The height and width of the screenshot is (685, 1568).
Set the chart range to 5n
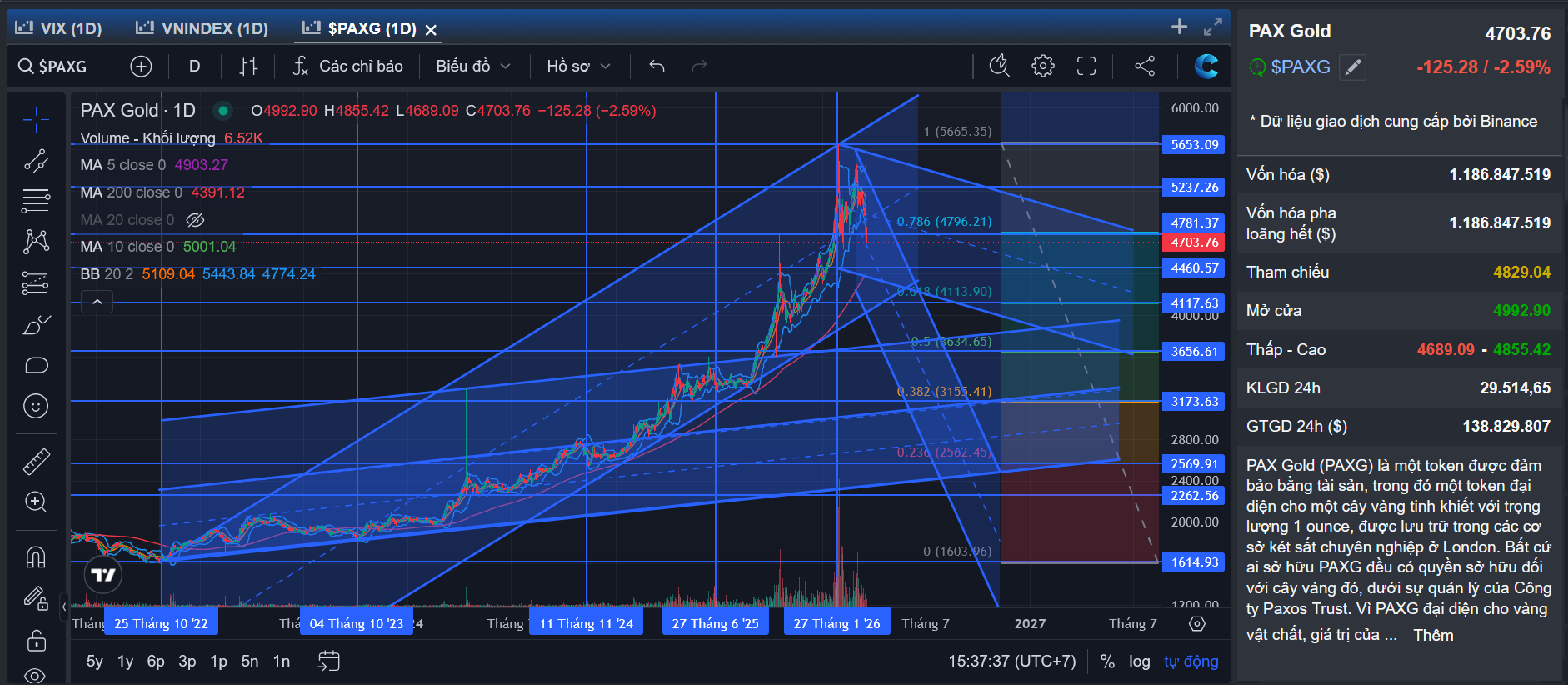[x=250, y=662]
